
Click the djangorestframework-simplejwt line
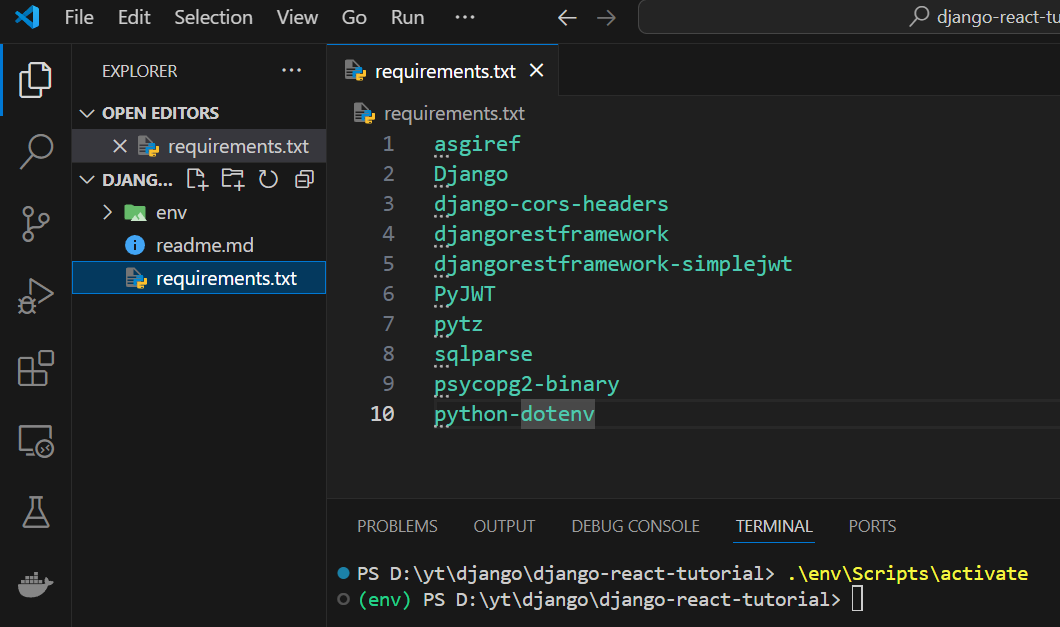pos(613,264)
